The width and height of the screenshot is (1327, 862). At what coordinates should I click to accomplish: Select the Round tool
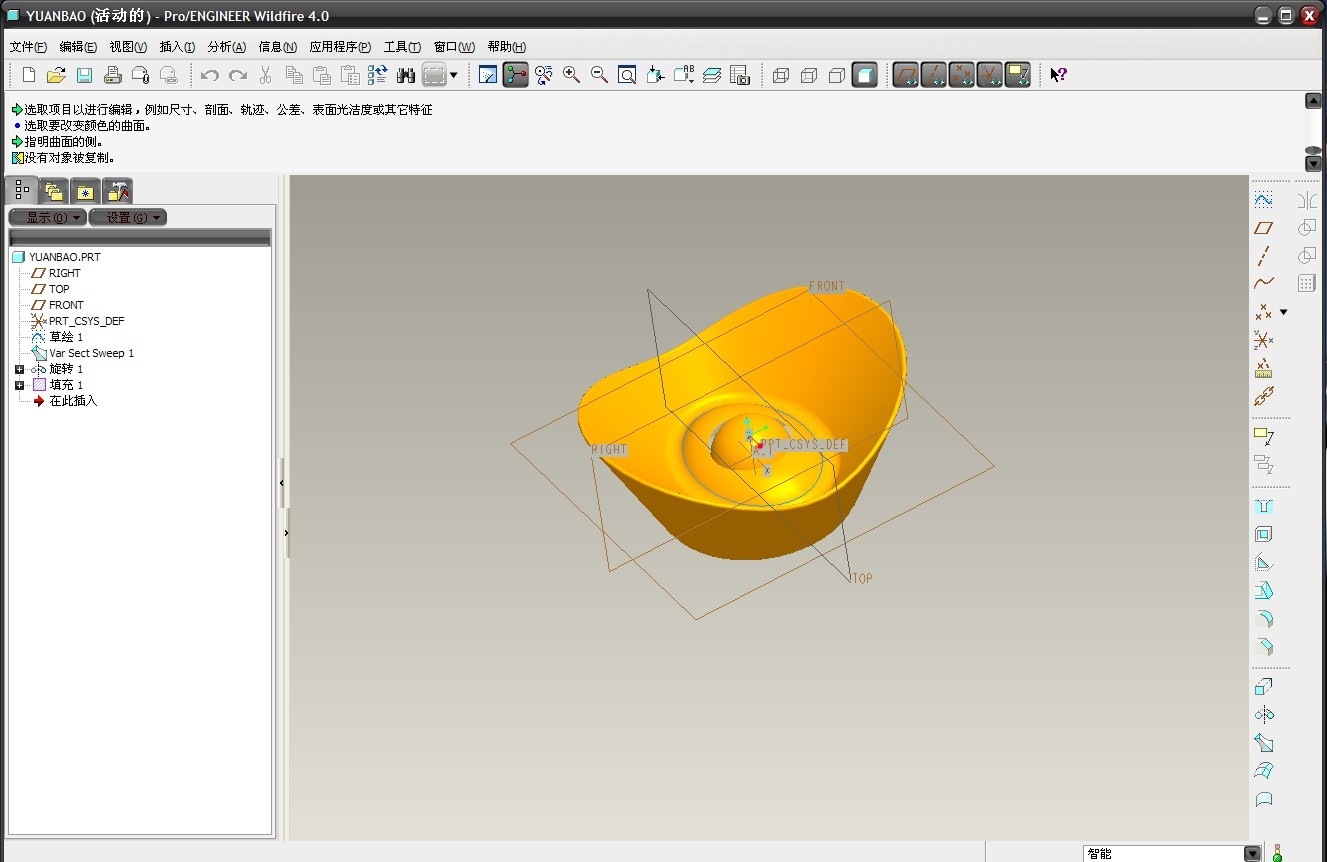1264,618
